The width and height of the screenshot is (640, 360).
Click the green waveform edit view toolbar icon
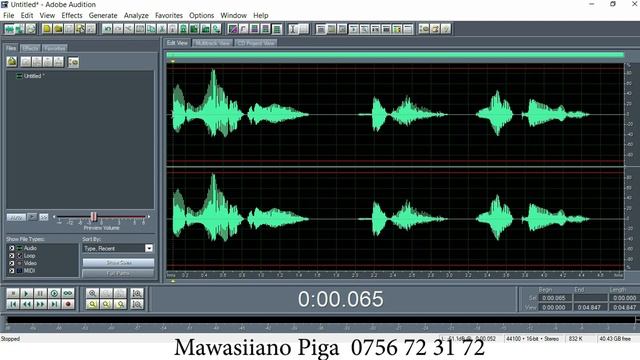tap(9, 29)
